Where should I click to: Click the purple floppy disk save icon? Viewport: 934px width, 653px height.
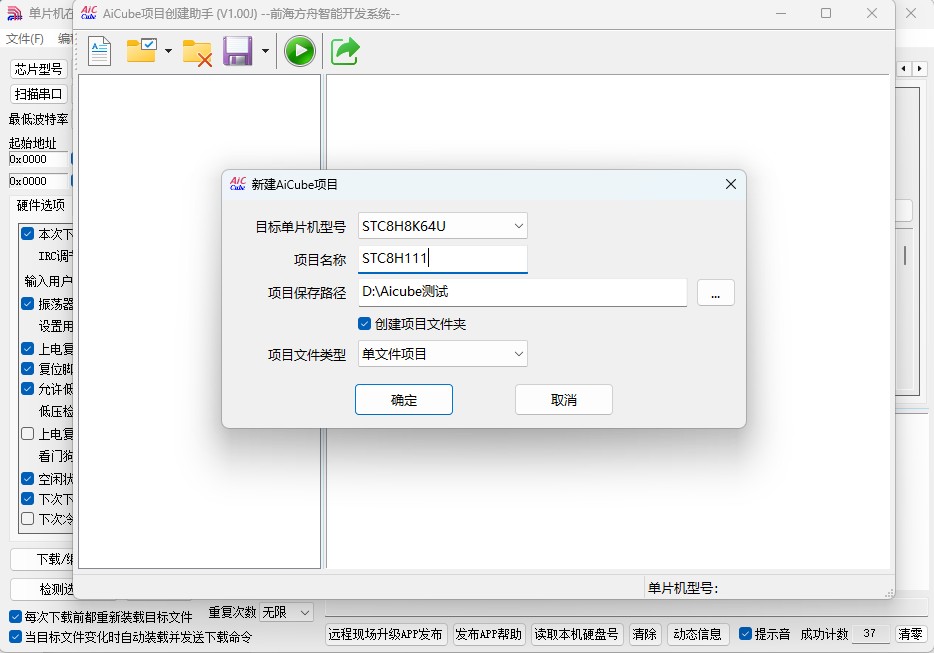pos(238,51)
